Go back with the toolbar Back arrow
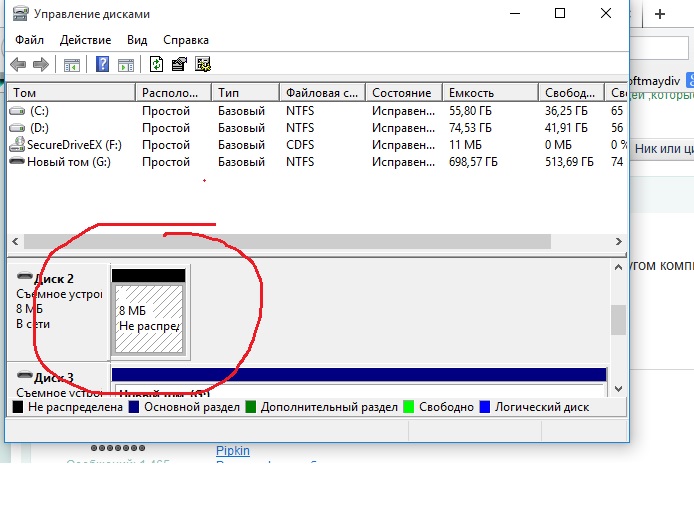The width and height of the screenshot is (694, 522). (18, 65)
